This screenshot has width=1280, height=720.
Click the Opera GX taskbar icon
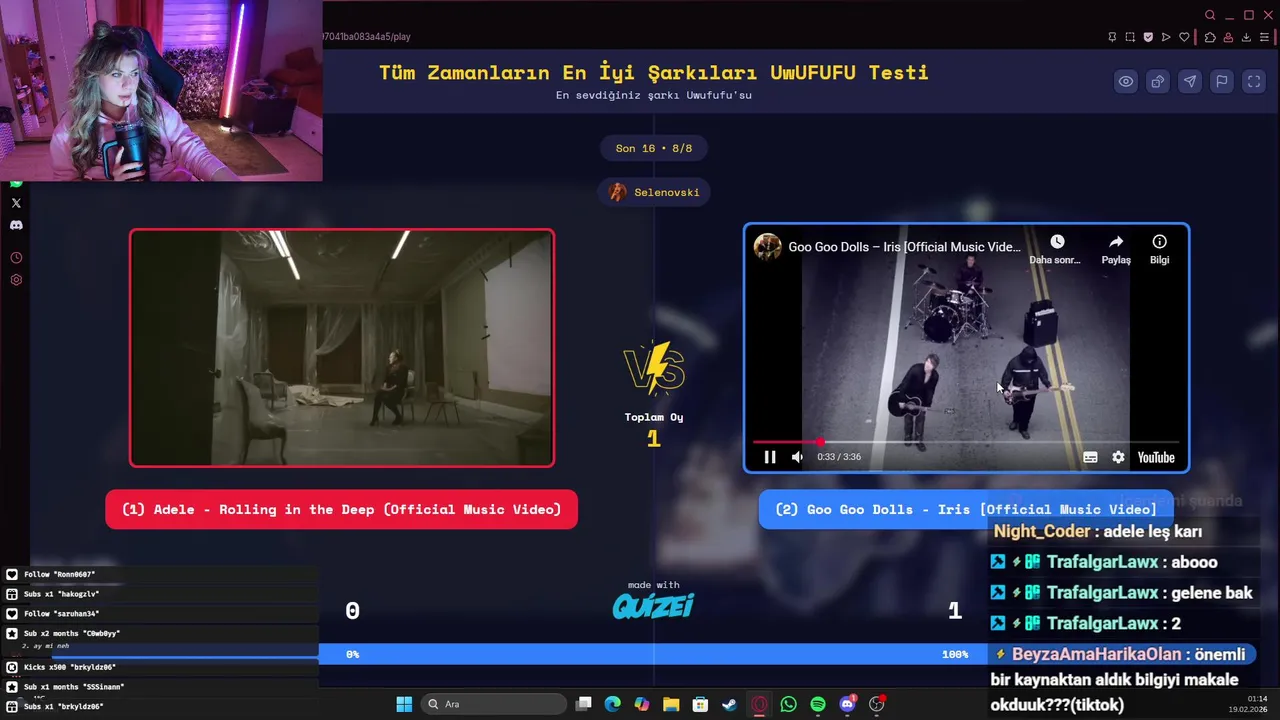coord(759,704)
